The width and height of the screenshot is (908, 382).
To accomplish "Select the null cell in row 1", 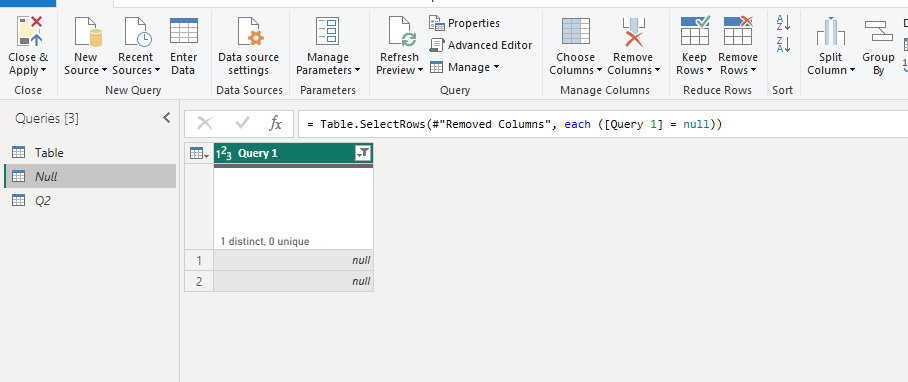I will [x=294, y=260].
